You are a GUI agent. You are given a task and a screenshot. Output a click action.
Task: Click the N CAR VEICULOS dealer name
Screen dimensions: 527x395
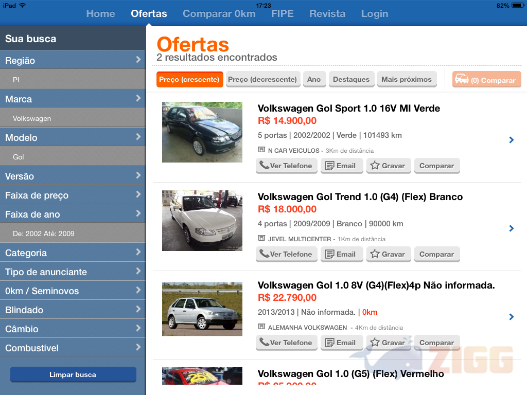[293, 151]
